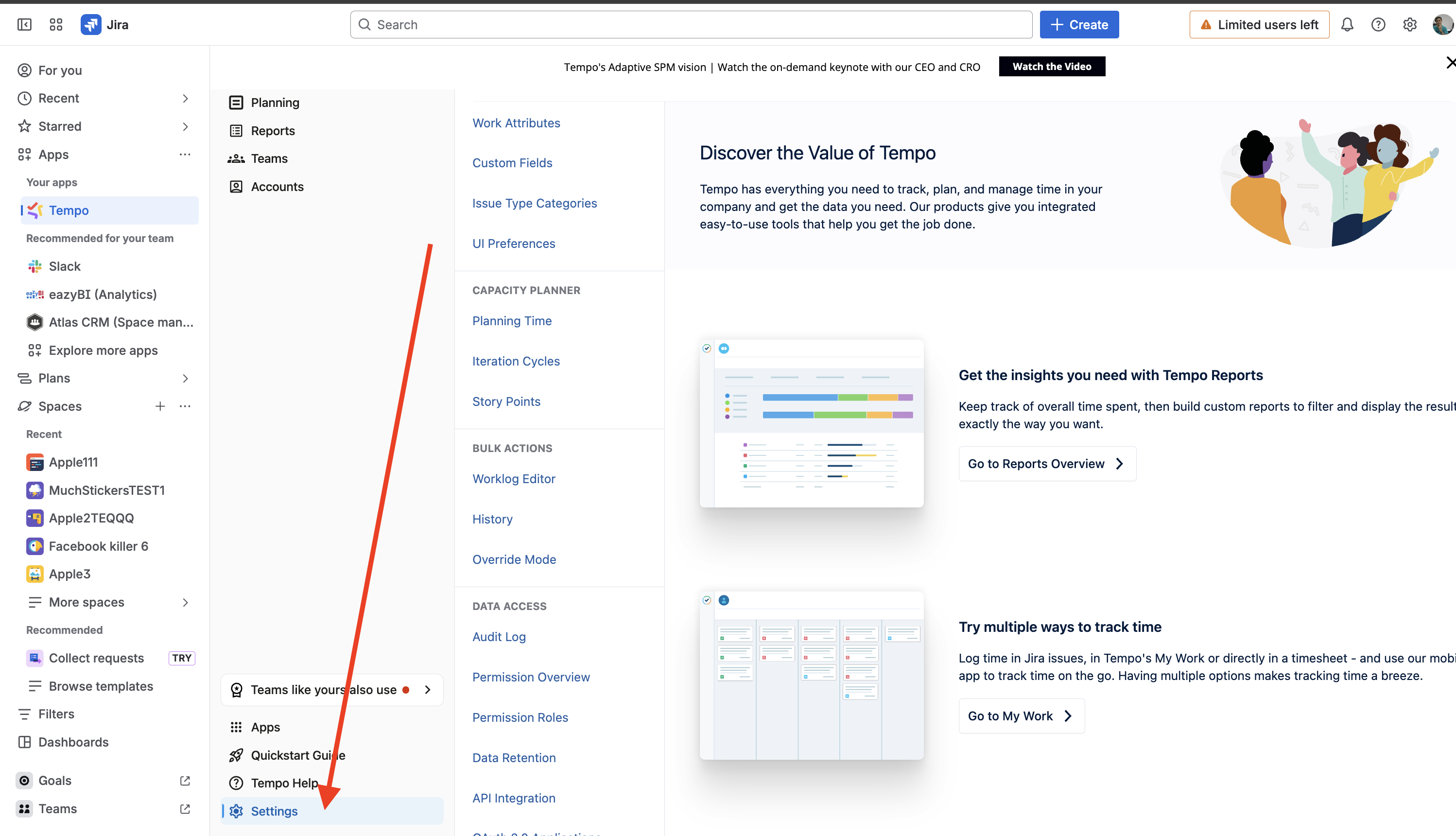Image resolution: width=1456 pixels, height=836 pixels.
Task: Select Accounts in Tempo navigation
Action: [x=277, y=187]
